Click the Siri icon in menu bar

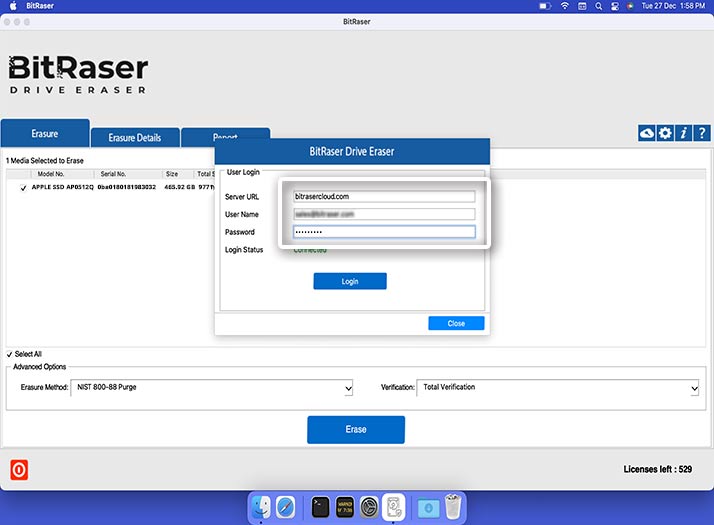coord(630,6)
